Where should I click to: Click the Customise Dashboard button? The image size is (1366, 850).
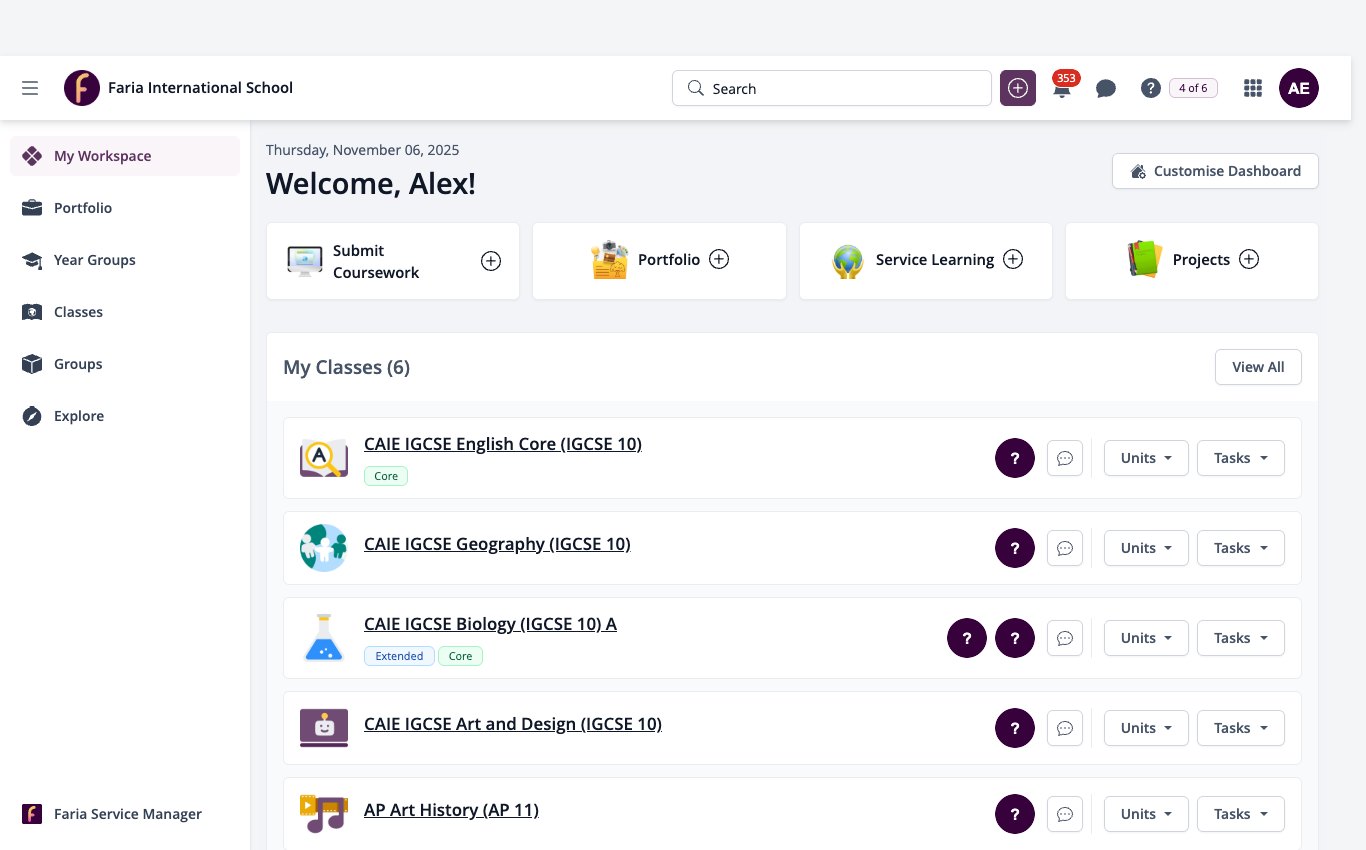pyautogui.click(x=1215, y=171)
